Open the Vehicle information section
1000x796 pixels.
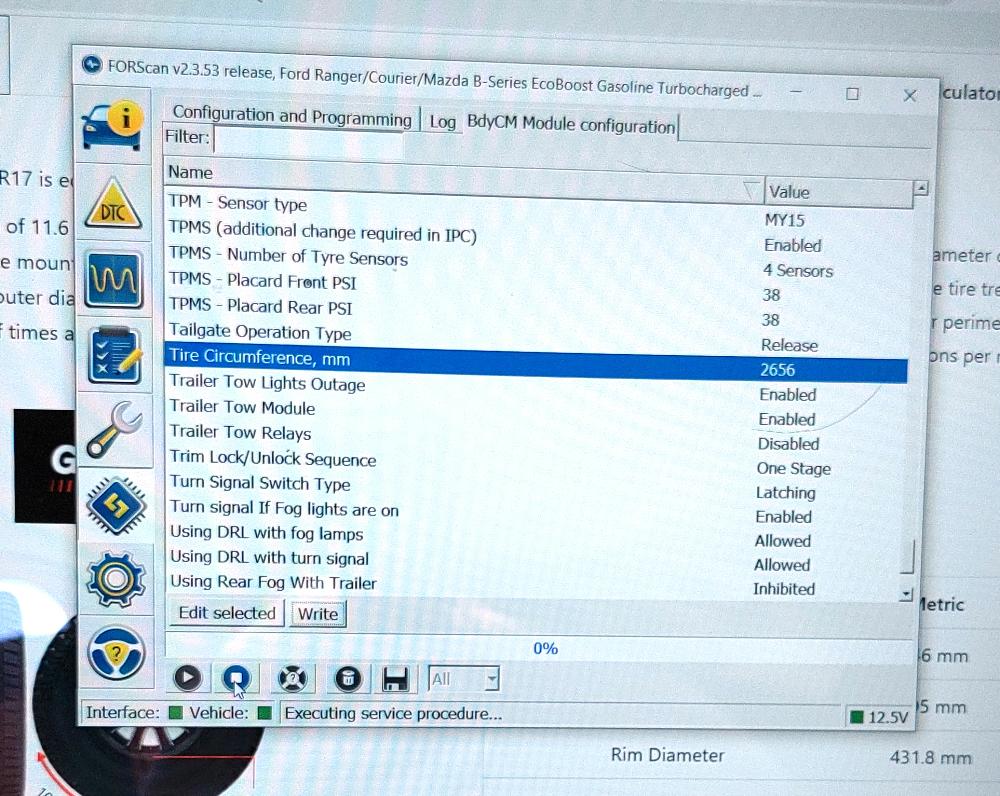coord(113,126)
